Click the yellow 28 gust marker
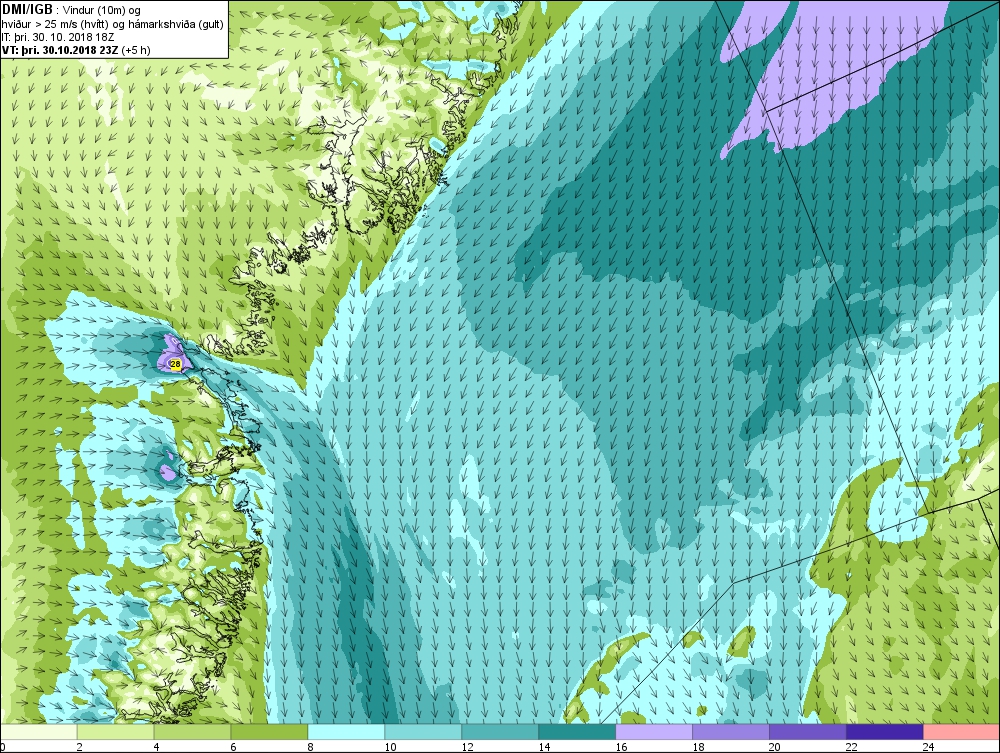The height and width of the screenshot is (753, 1000). coord(175,363)
